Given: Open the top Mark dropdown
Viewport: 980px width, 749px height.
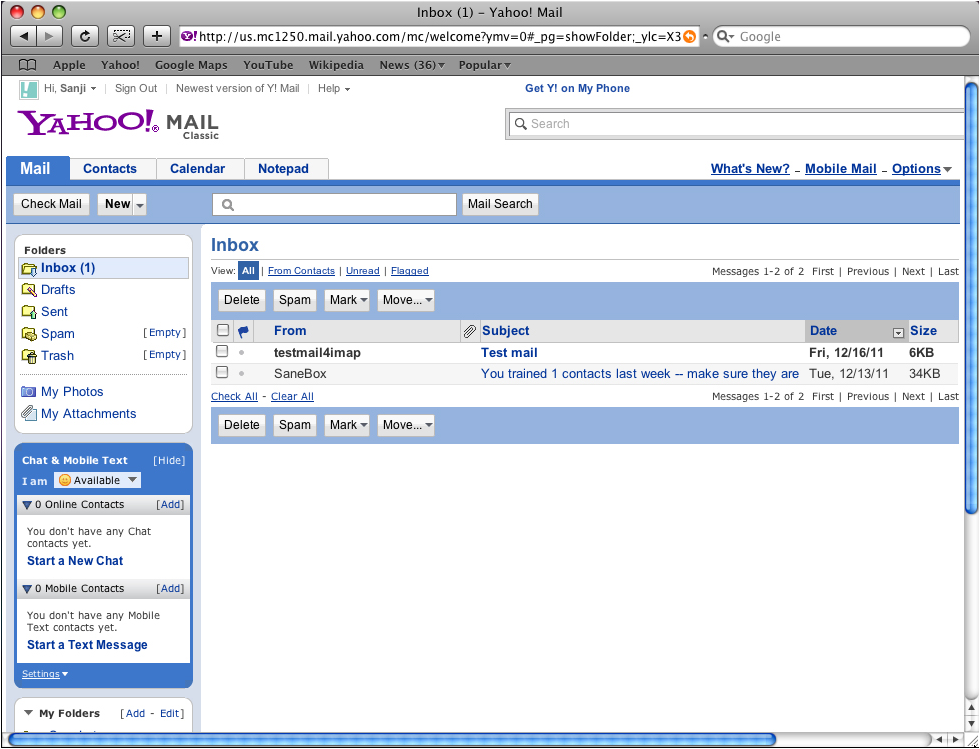Looking at the screenshot, I should coord(347,300).
